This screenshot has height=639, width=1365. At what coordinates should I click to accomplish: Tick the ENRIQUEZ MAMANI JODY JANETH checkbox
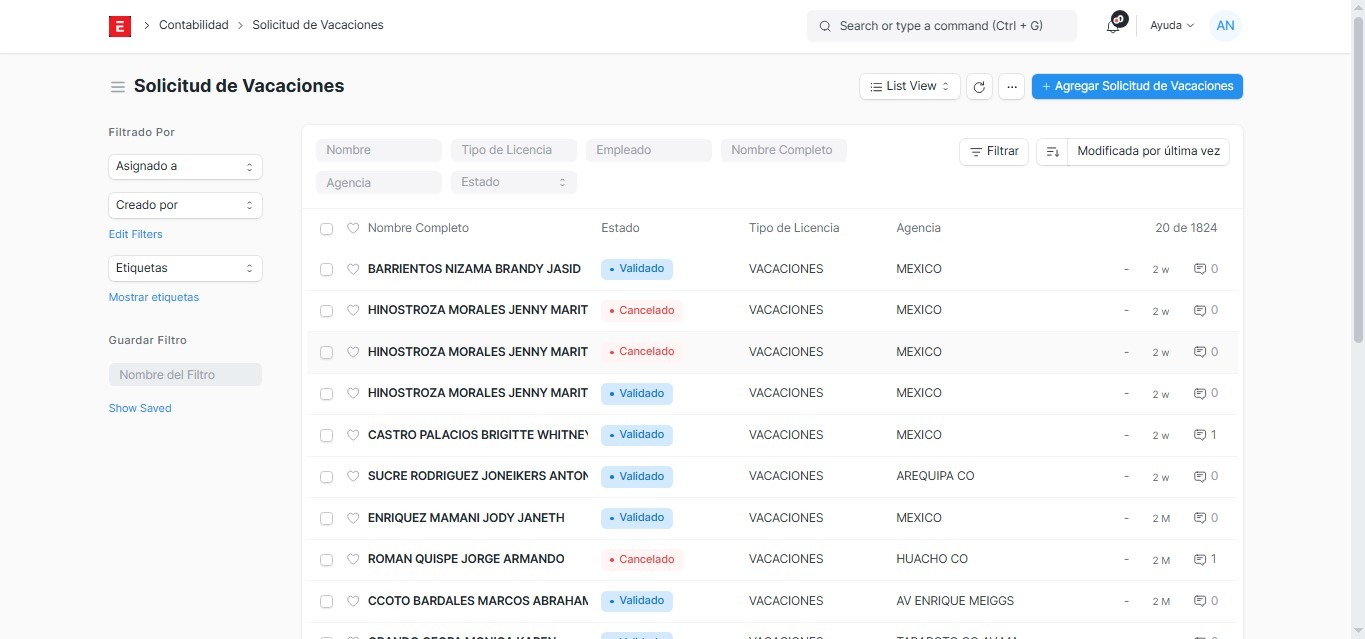click(x=326, y=518)
